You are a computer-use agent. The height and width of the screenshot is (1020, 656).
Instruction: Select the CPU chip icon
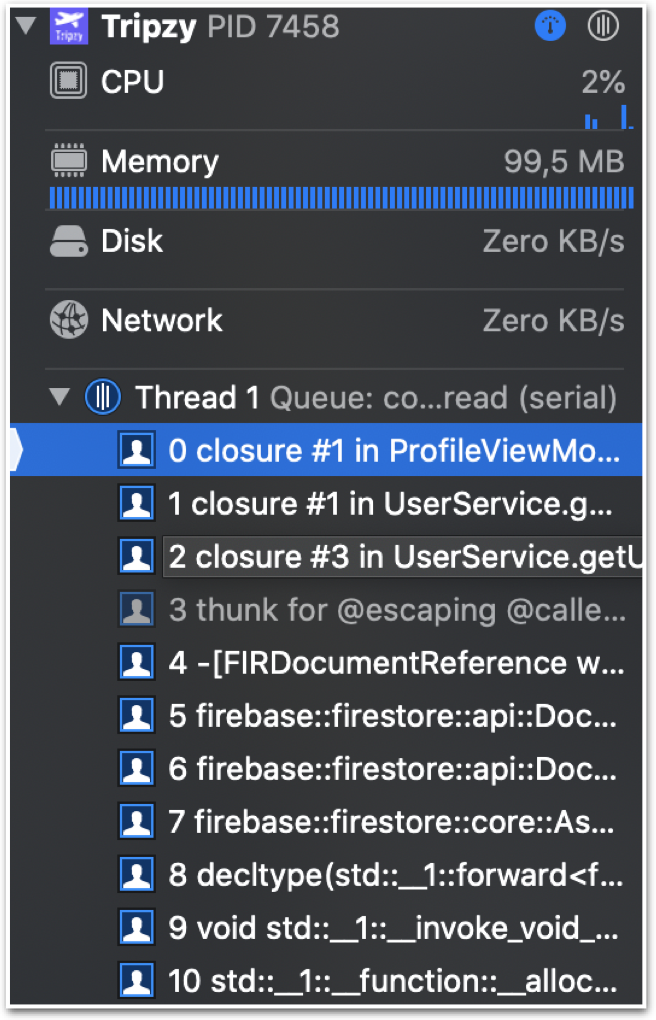coord(68,81)
